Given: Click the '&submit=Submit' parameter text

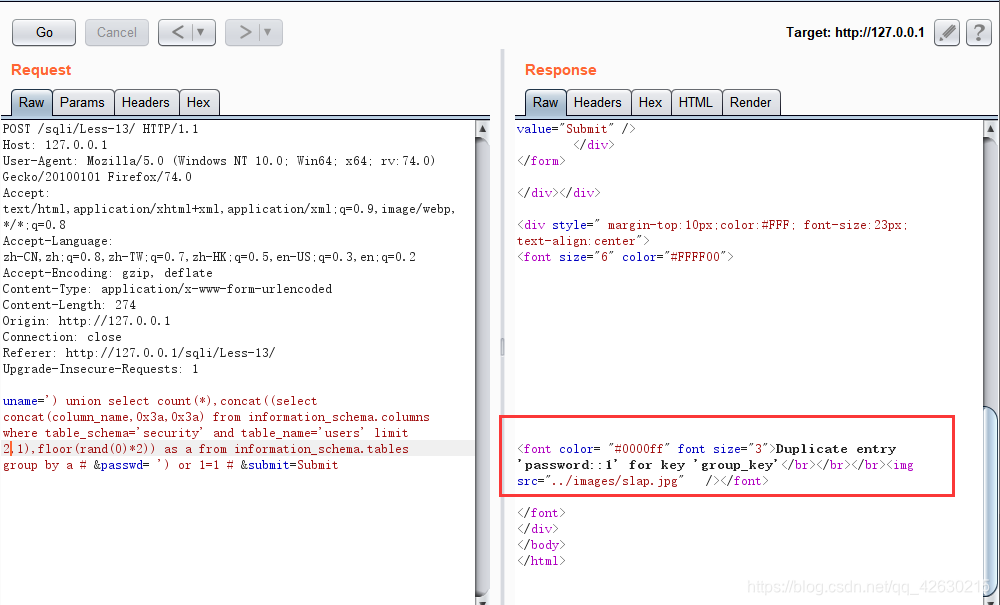Looking at the screenshot, I should [290, 465].
